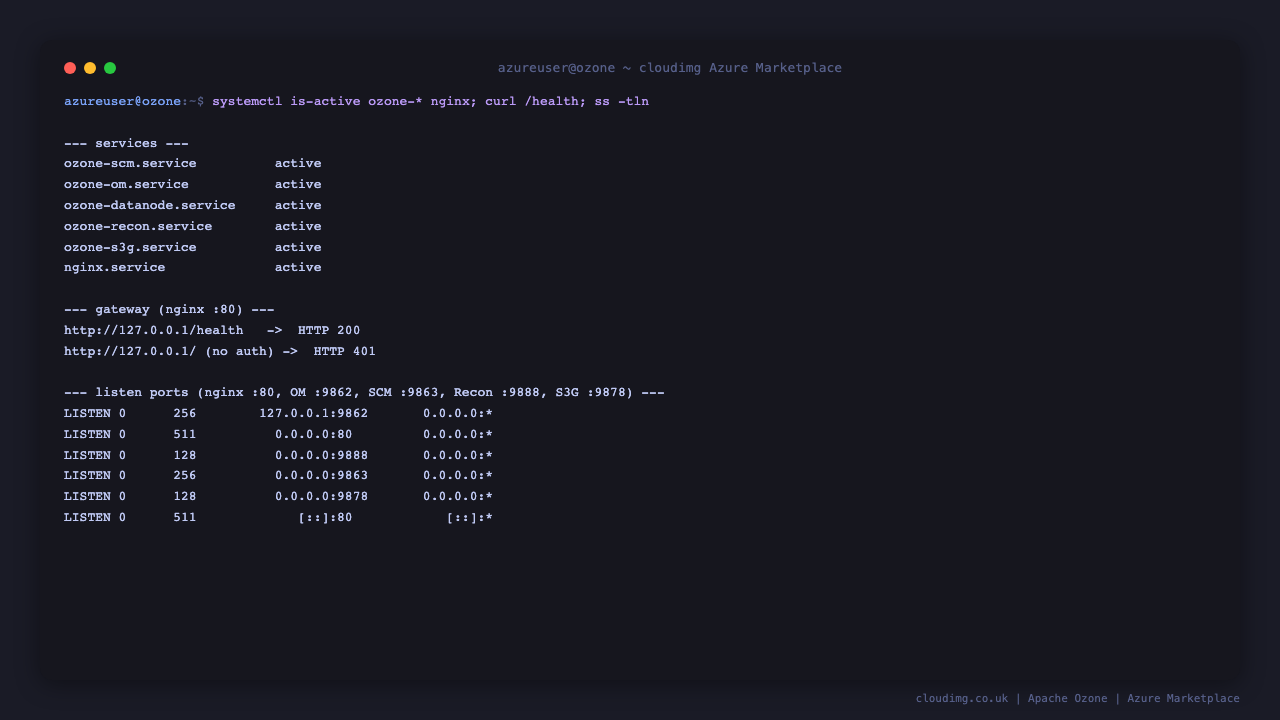
Task: Click the green maximize window dot
Action: click(110, 68)
